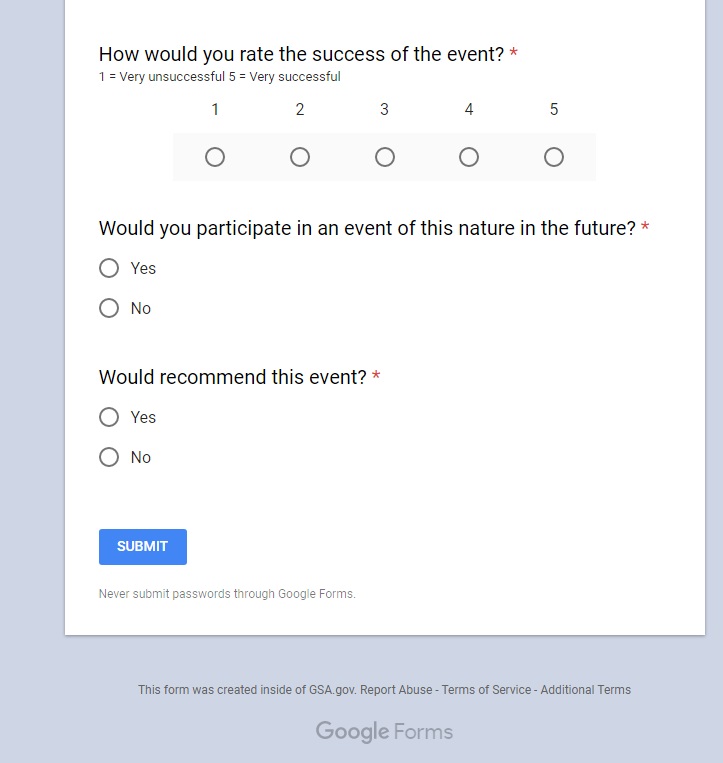Follow the Additional Terms link
This screenshot has height=763, width=723.
[585, 690]
